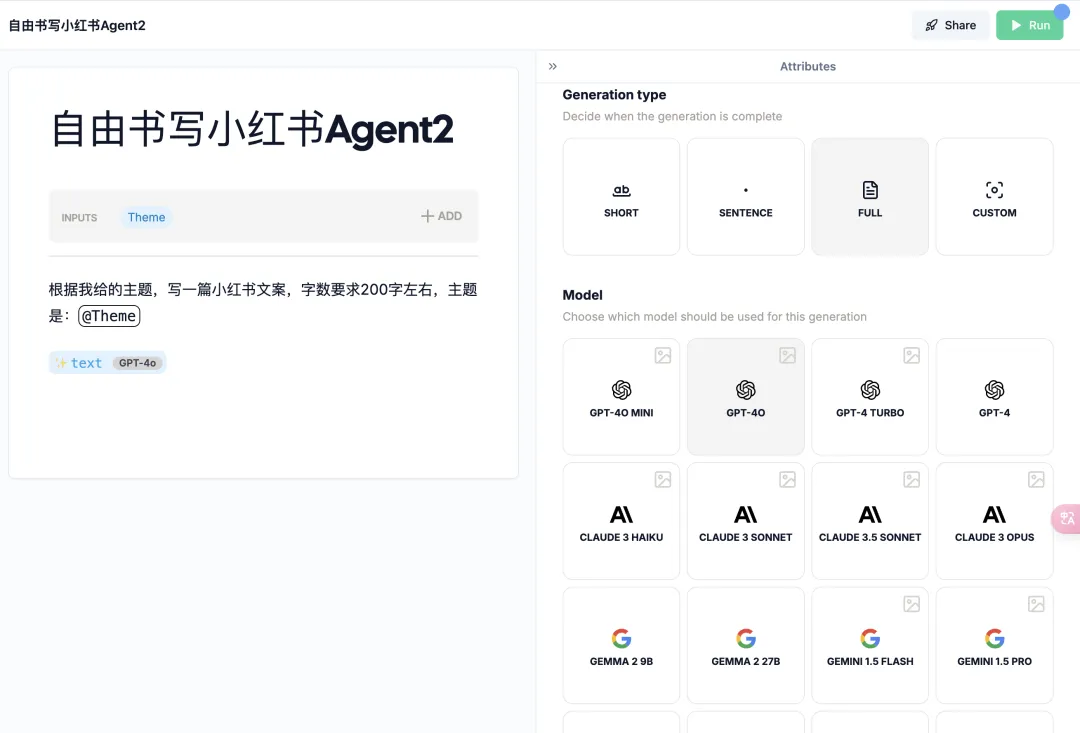Click the INPUTS label
Image resolution: width=1080 pixels, height=733 pixels.
pyautogui.click(x=79, y=218)
